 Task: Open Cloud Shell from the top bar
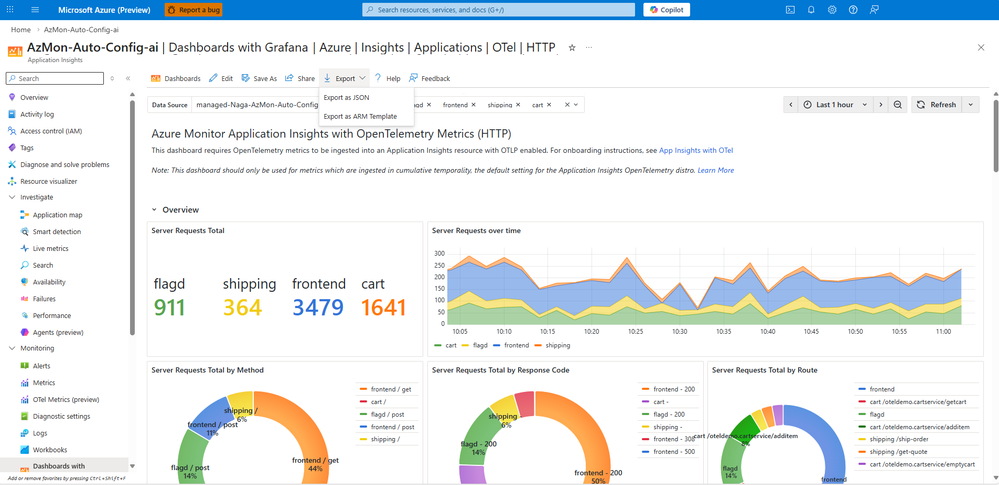790,10
